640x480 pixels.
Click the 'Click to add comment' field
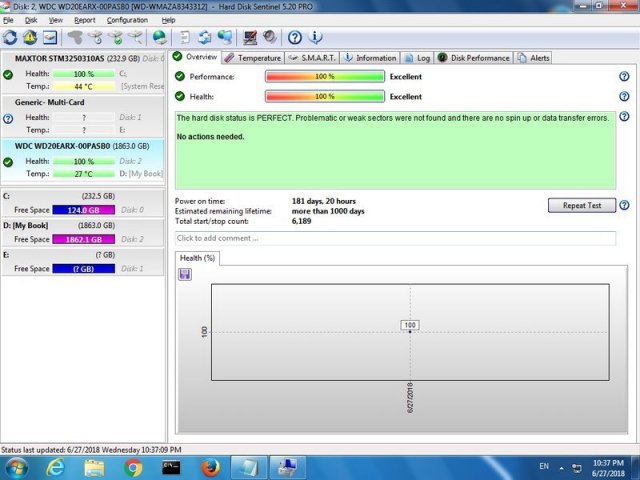395,238
